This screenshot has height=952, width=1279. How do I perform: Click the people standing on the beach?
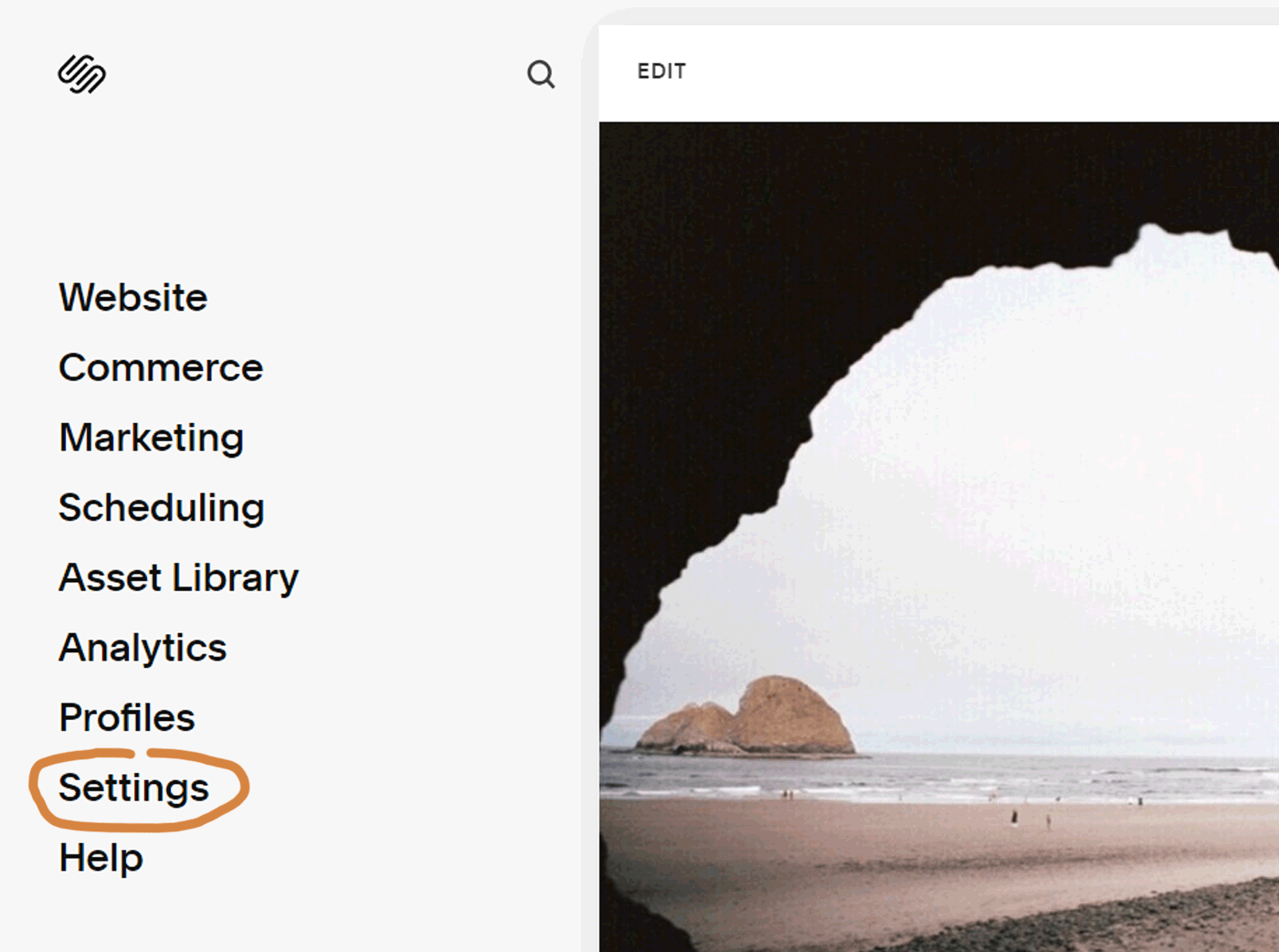[x=1031, y=818]
